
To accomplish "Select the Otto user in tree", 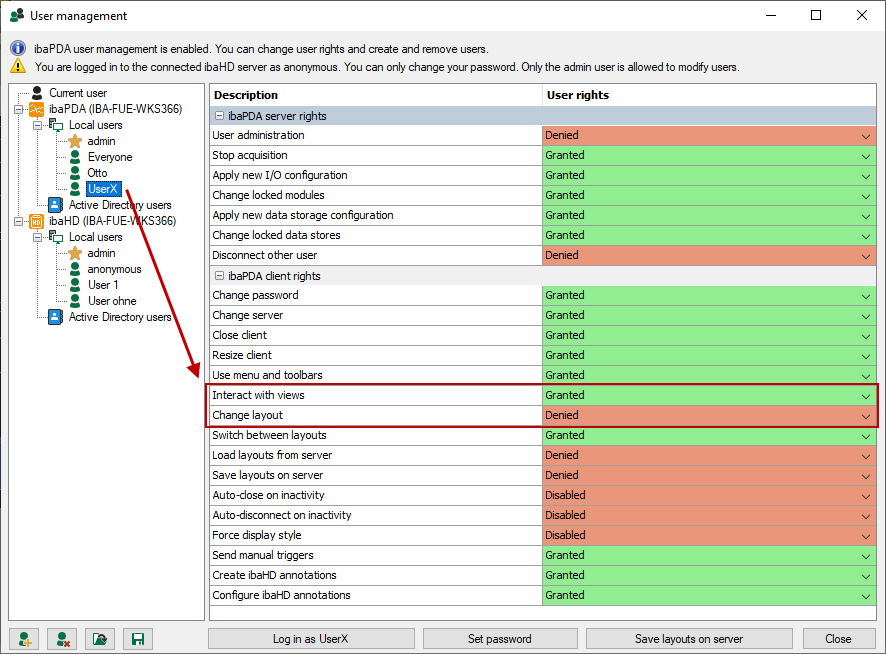I will (97, 173).
